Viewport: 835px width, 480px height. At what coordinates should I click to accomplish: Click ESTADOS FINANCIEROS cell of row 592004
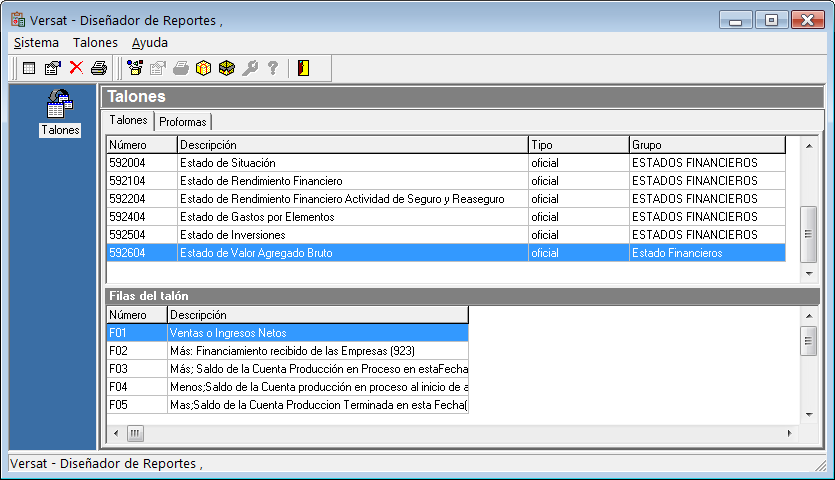tap(708, 163)
